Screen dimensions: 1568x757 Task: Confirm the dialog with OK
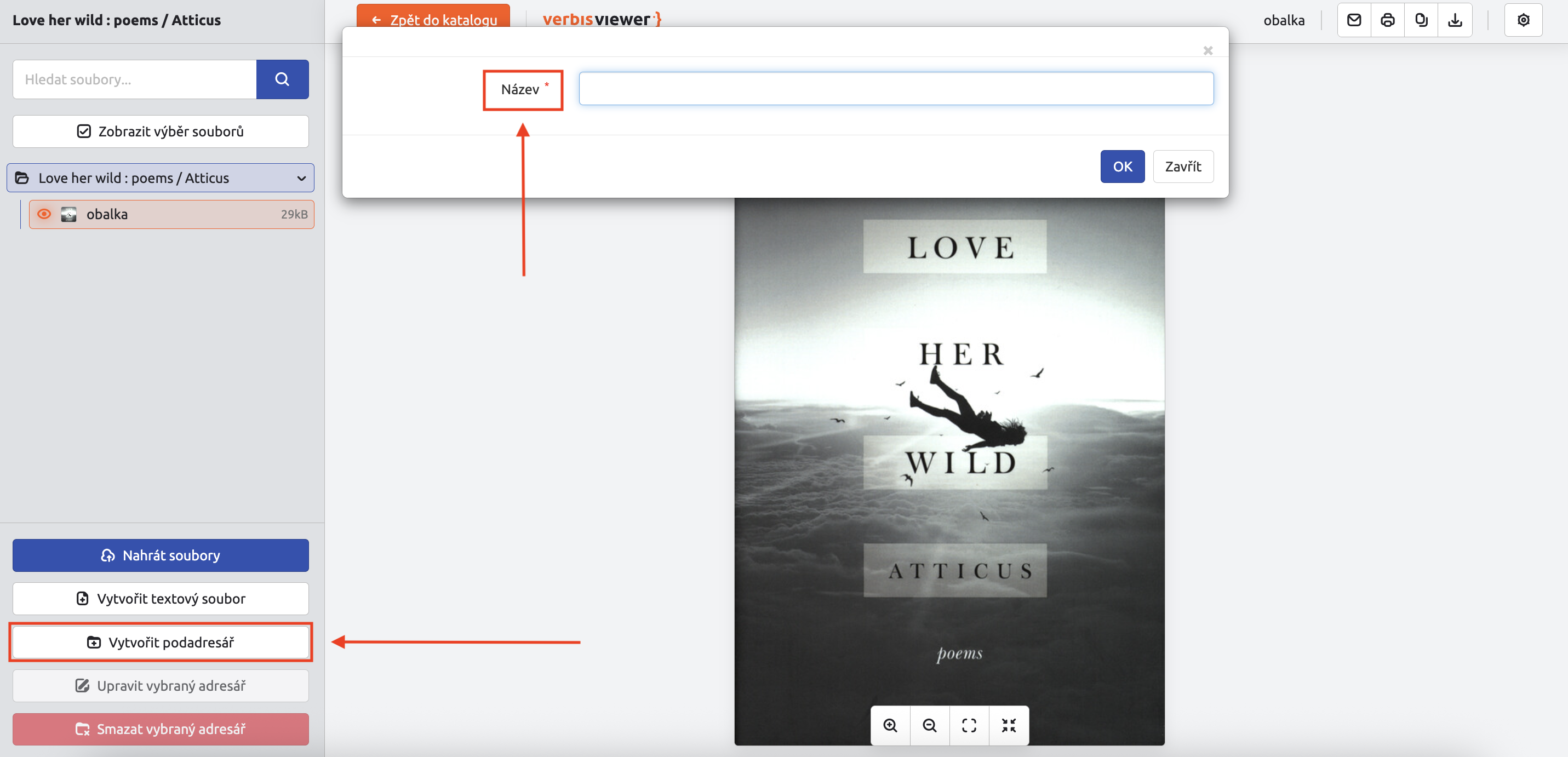(x=1123, y=167)
